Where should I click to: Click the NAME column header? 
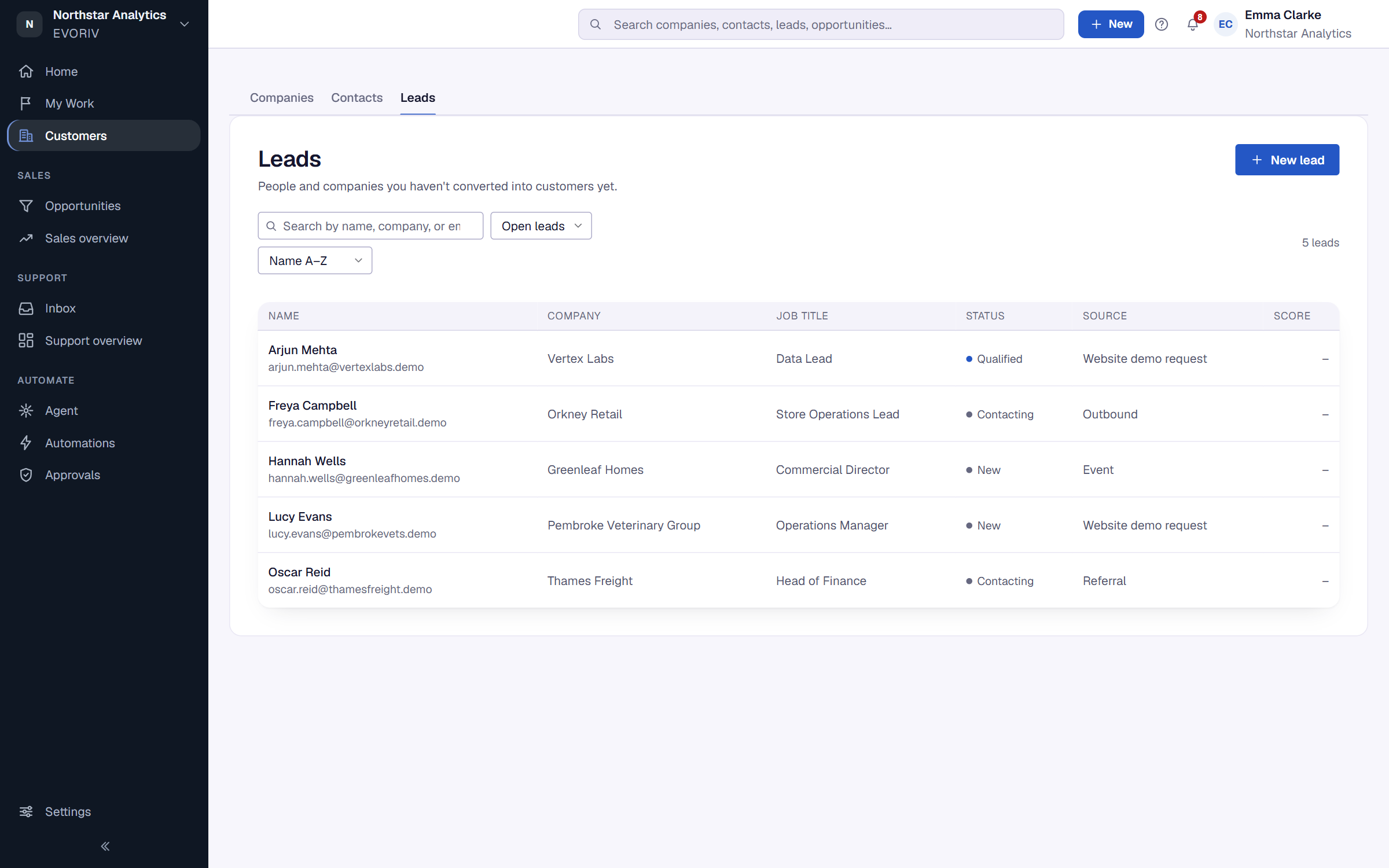click(284, 316)
